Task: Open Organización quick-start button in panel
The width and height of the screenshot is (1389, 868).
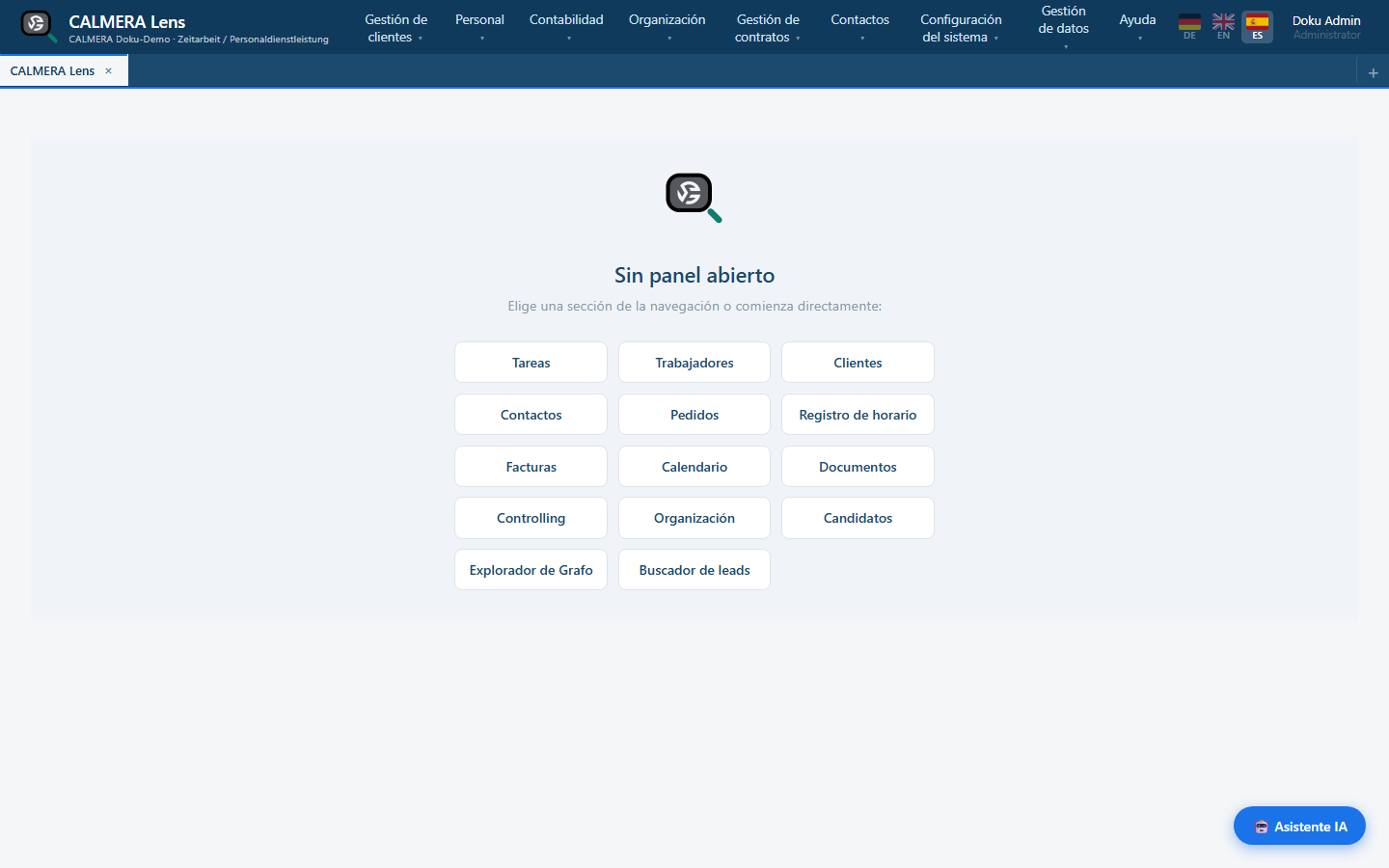Action: point(694,518)
